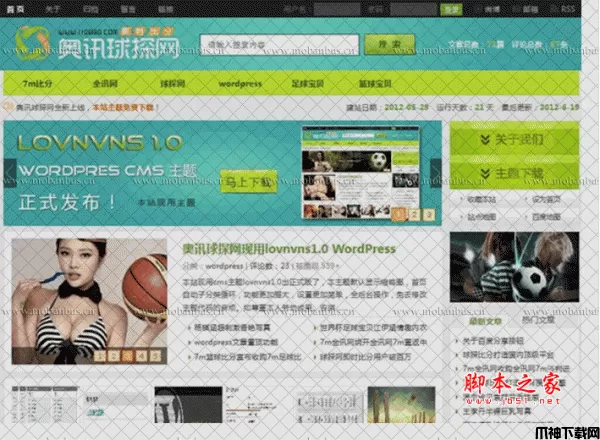Image resolution: width=600 pixels, height=440 pixels.
Task: Click the RSS link in the top bar
Action: 568,9
